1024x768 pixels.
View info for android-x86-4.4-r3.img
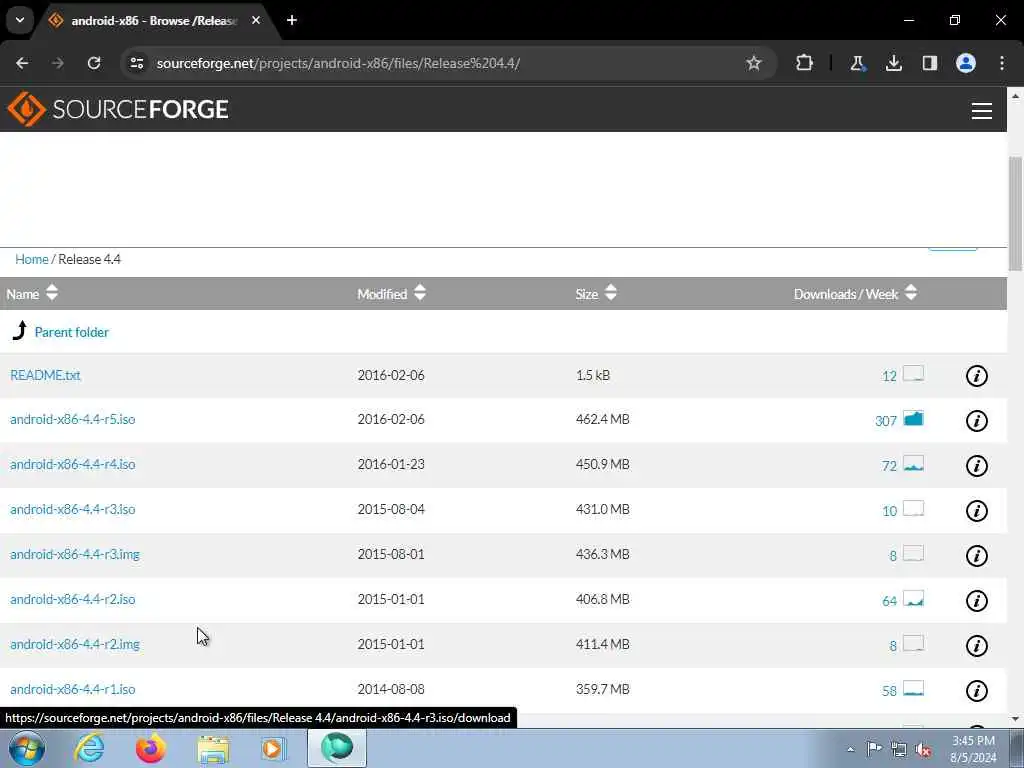point(976,556)
